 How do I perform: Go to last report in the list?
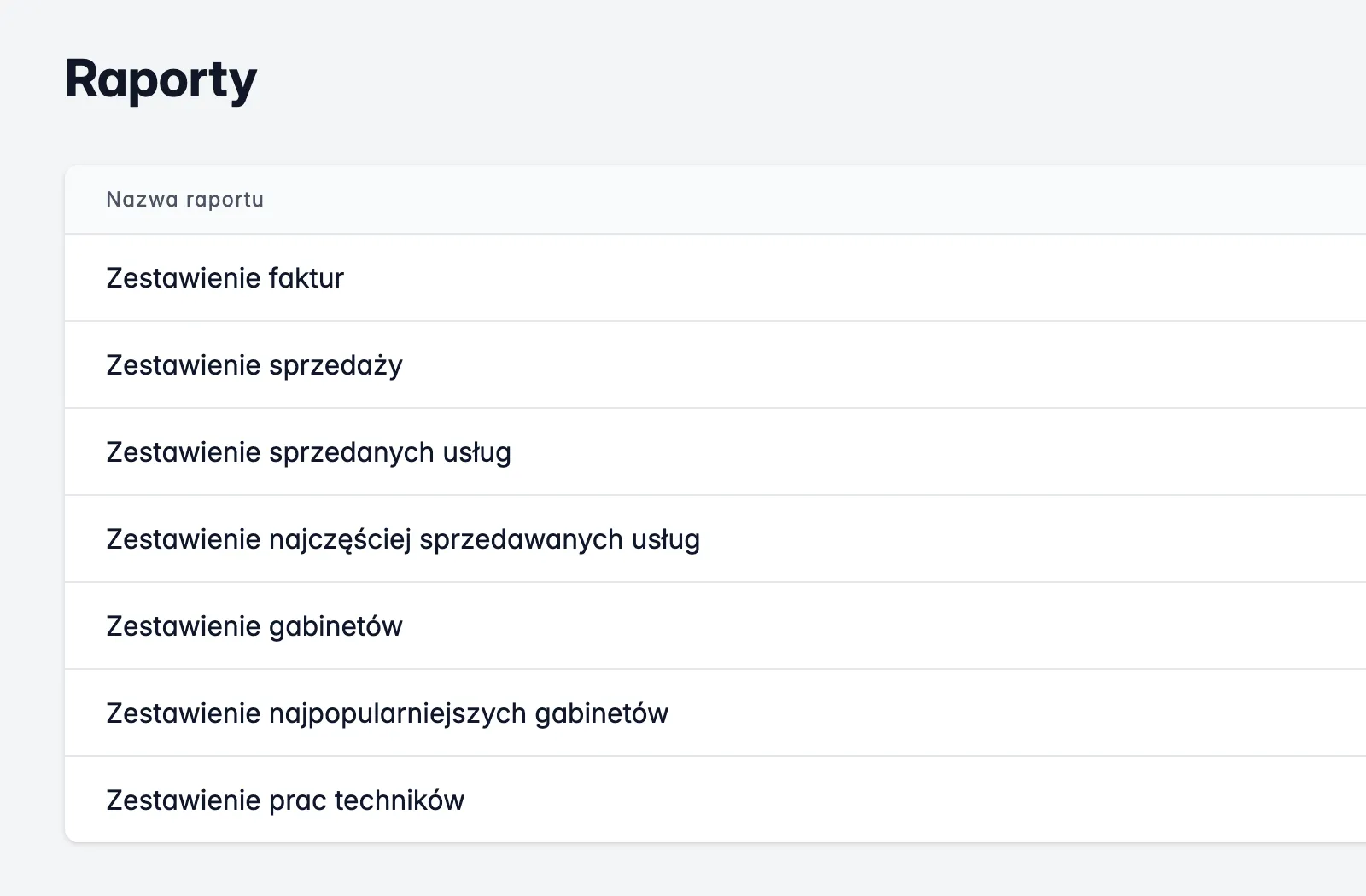tap(285, 800)
